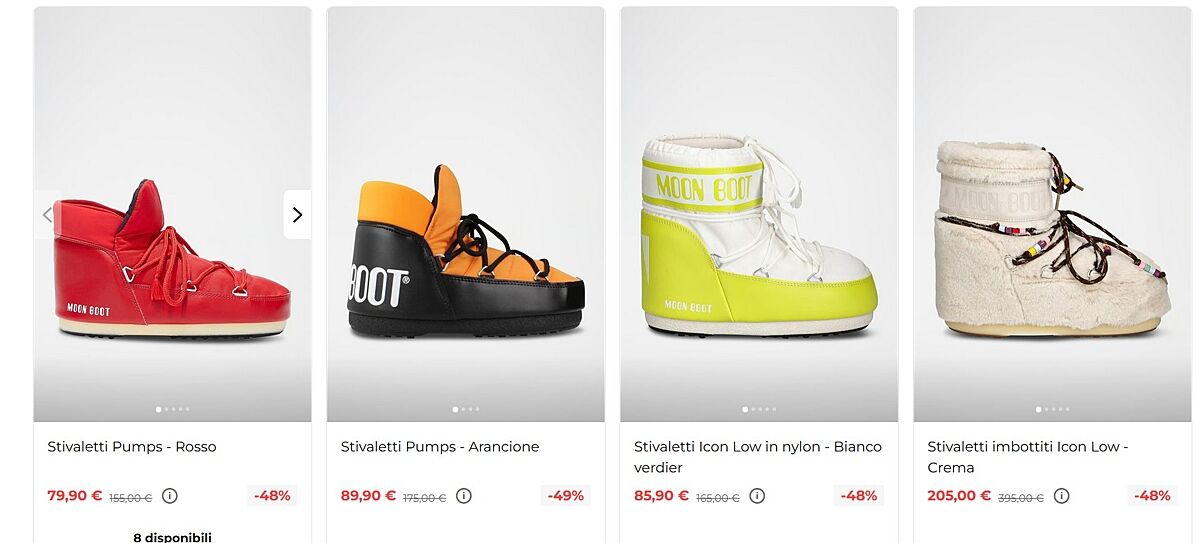Image resolution: width=1200 pixels, height=543 pixels.
Task: Select the white and yellow boot image
Action: click(759, 235)
